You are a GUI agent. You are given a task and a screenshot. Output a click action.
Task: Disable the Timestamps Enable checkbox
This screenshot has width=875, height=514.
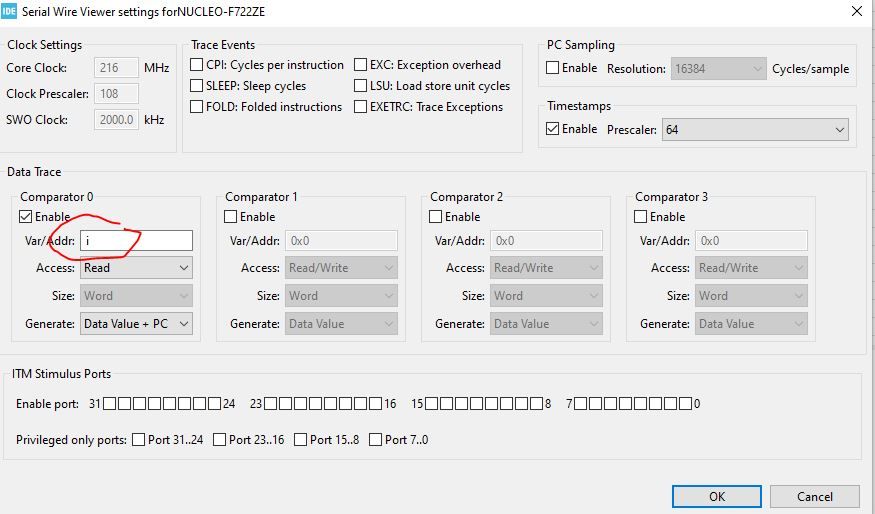pos(553,129)
